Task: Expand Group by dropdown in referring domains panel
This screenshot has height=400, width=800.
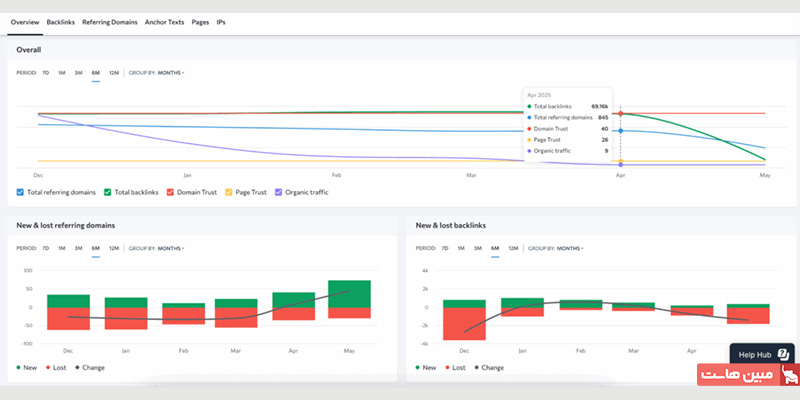Action: 170,248
